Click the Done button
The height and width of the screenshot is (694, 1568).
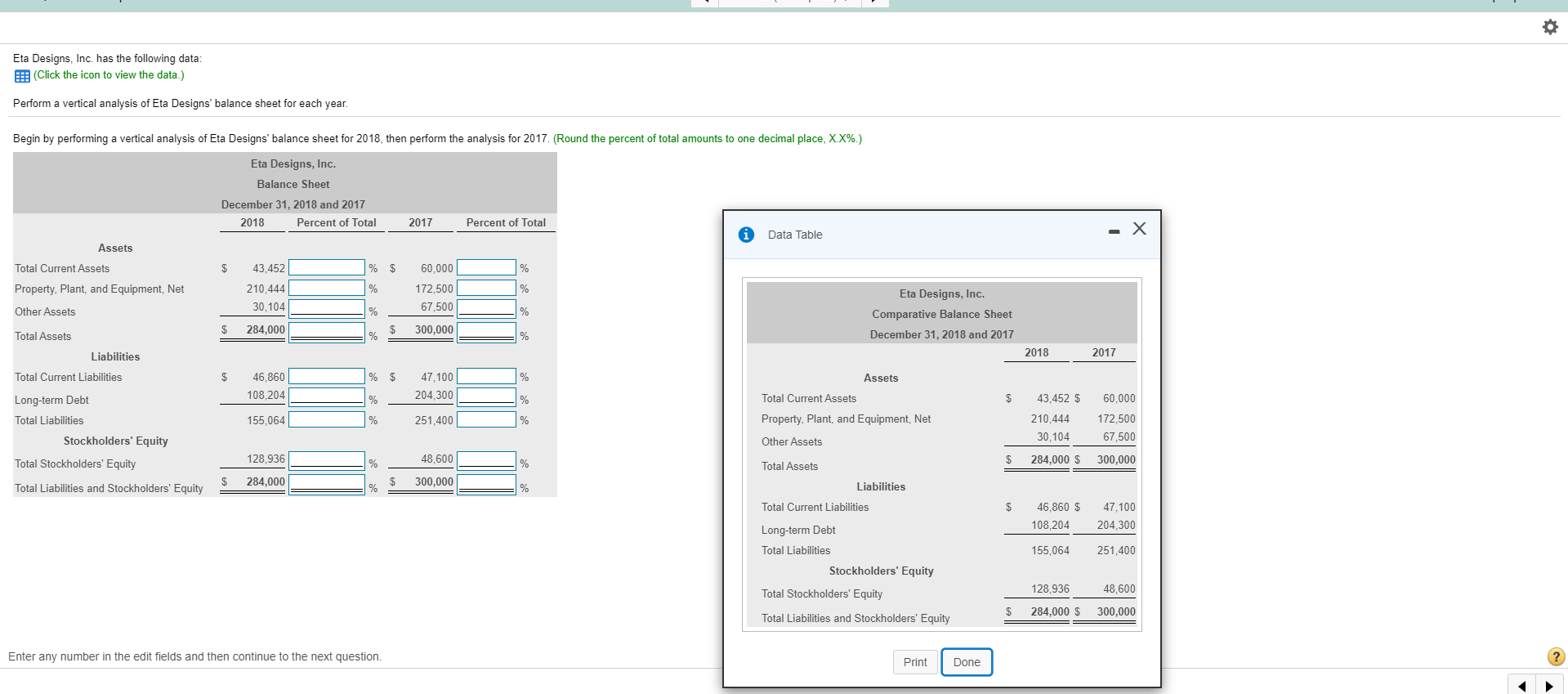967,662
